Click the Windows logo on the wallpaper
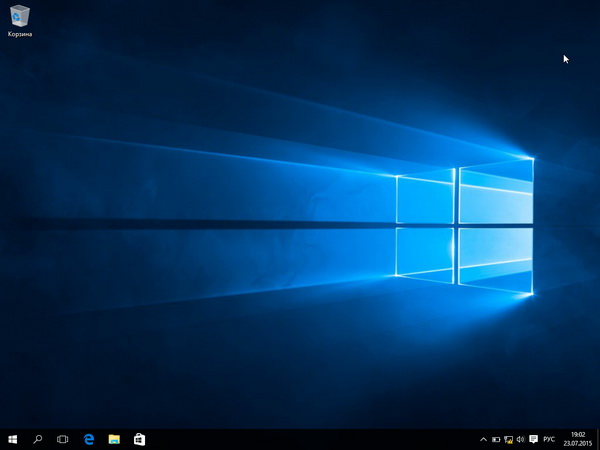The height and width of the screenshot is (450, 600). pos(463,223)
